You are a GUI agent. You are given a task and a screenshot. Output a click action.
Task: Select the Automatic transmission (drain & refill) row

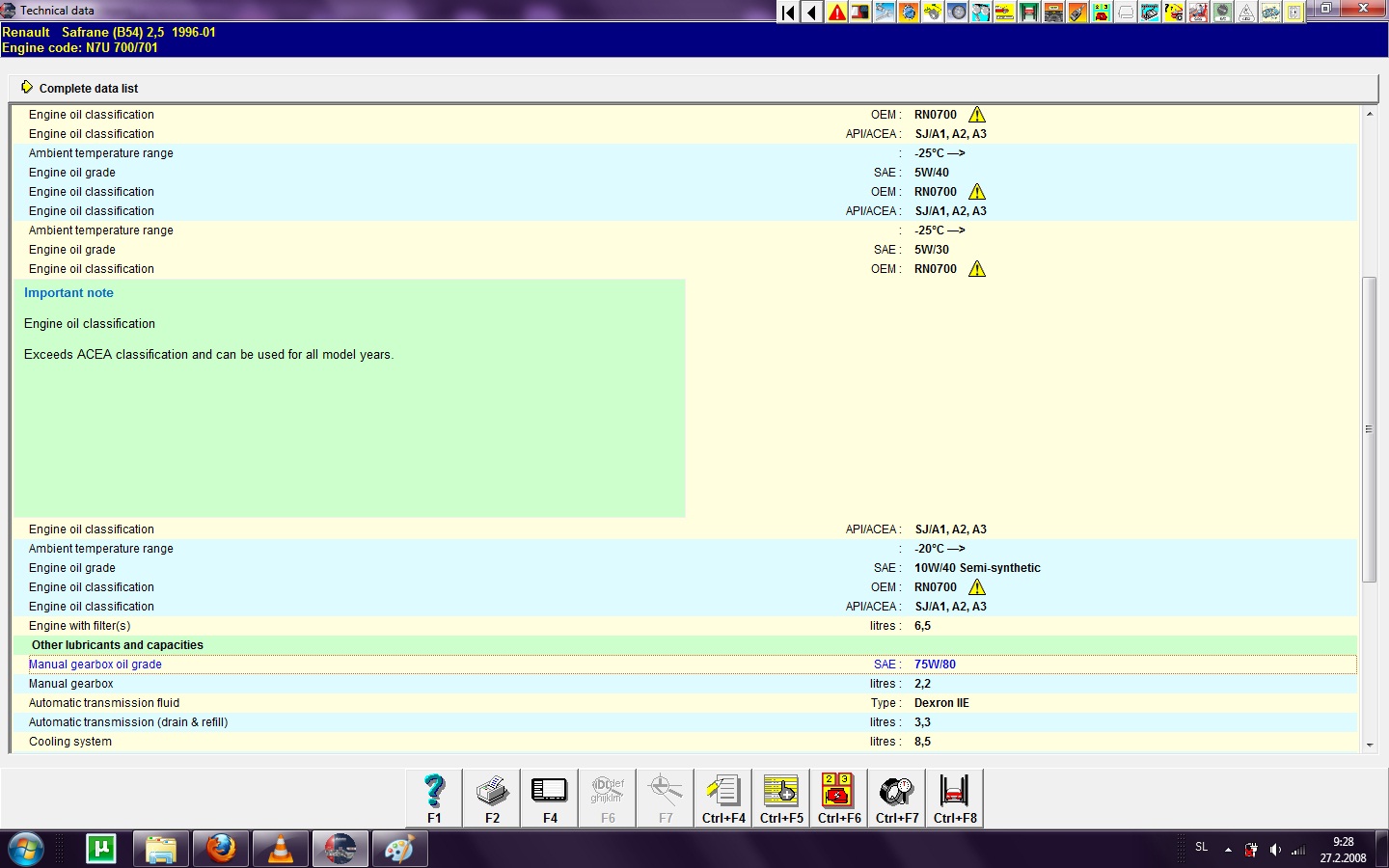[x=685, y=722]
